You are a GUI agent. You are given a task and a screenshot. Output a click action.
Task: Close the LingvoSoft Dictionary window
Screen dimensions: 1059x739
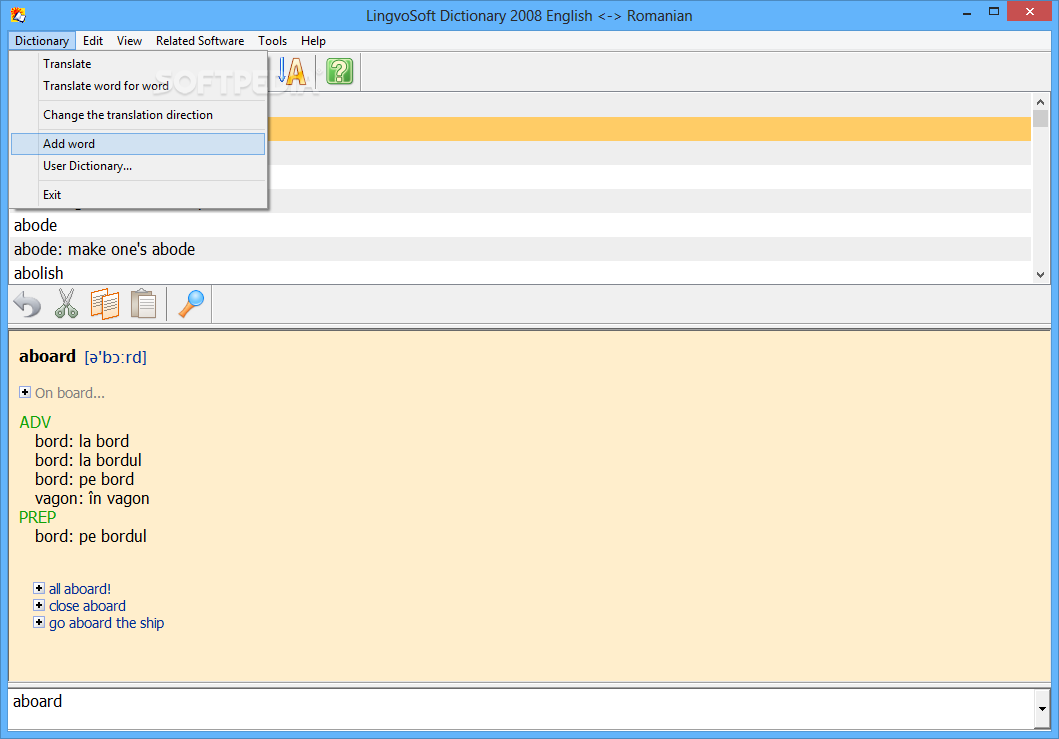click(1029, 11)
